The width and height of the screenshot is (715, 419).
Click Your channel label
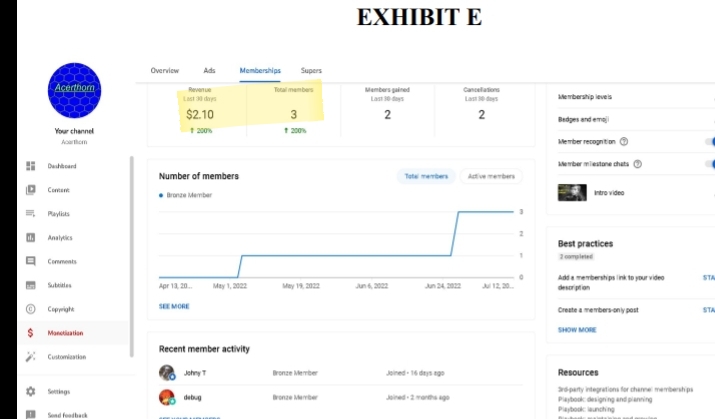(74, 131)
